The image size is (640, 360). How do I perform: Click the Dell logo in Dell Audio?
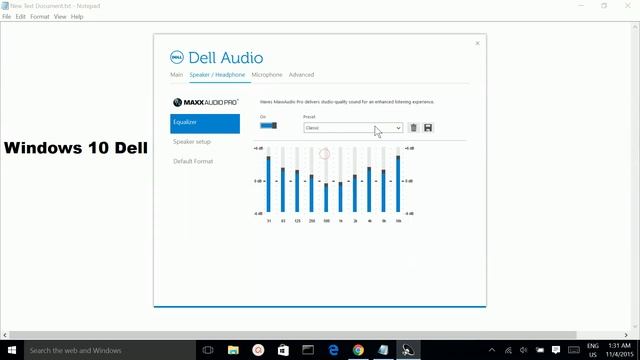[177, 57]
